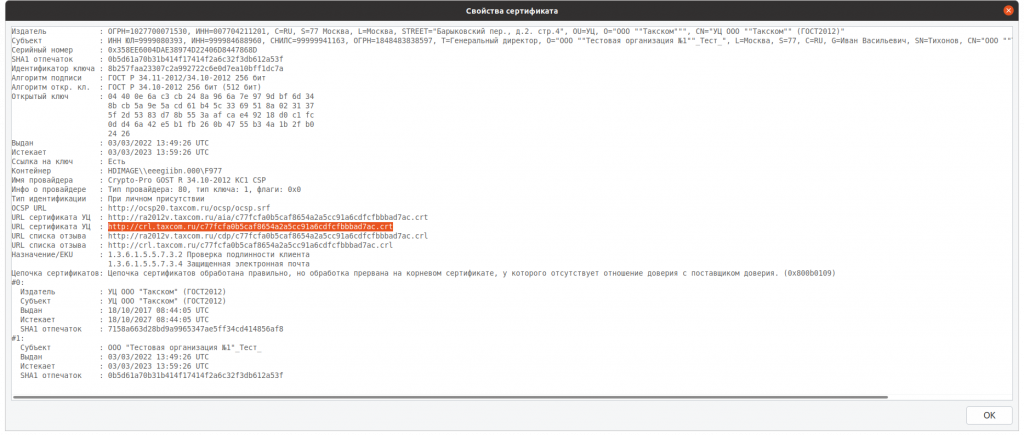Click subject ООО "Тестовая организация №1"_Тест_ under #1
Screen dimensions: 1024x436
(185, 347)
